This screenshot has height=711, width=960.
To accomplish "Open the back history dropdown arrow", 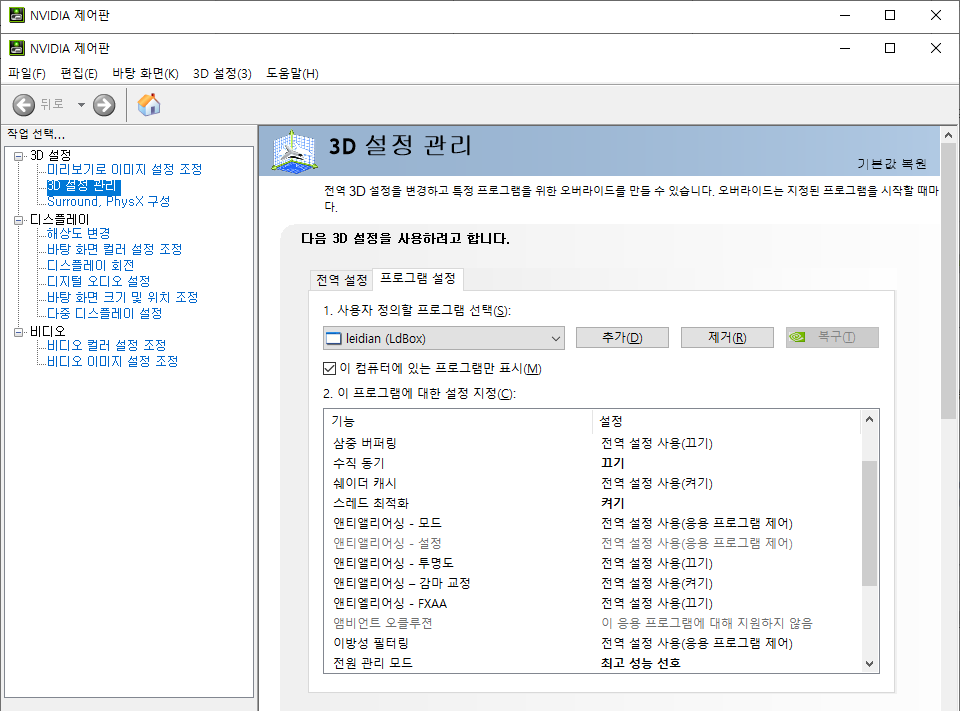I will 81,105.
